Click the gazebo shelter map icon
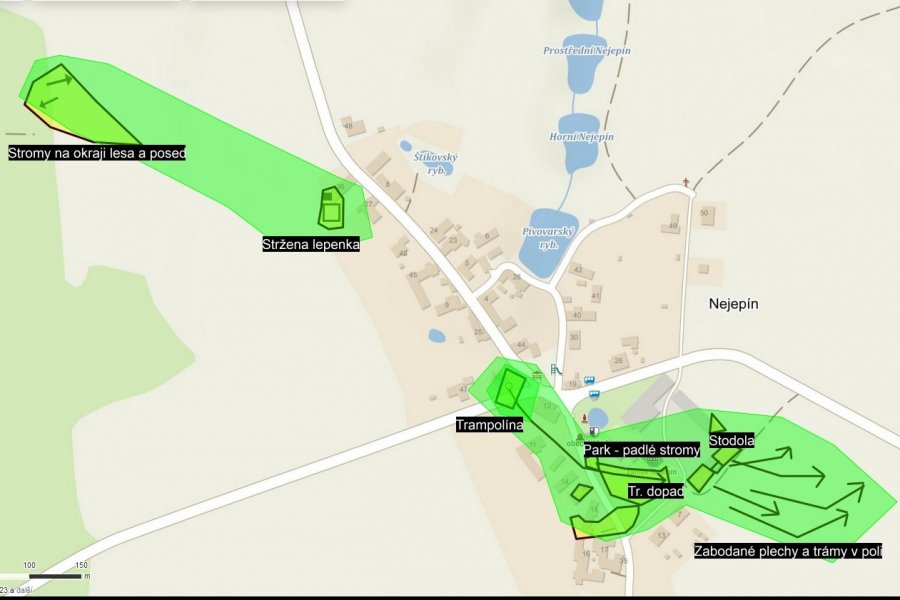The height and width of the screenshot is (600, 900). click(x=538, y=375)
